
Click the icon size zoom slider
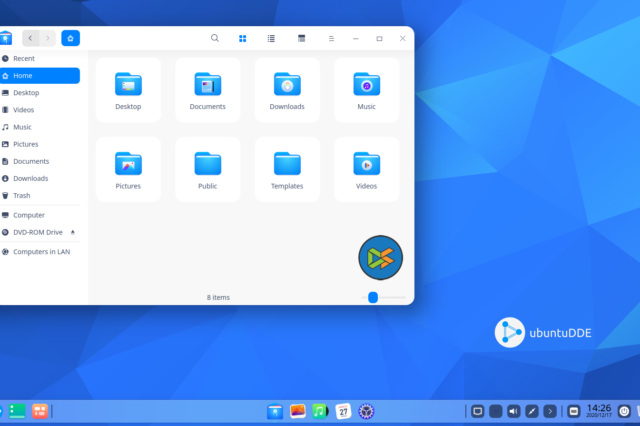(x=373, y=297)
